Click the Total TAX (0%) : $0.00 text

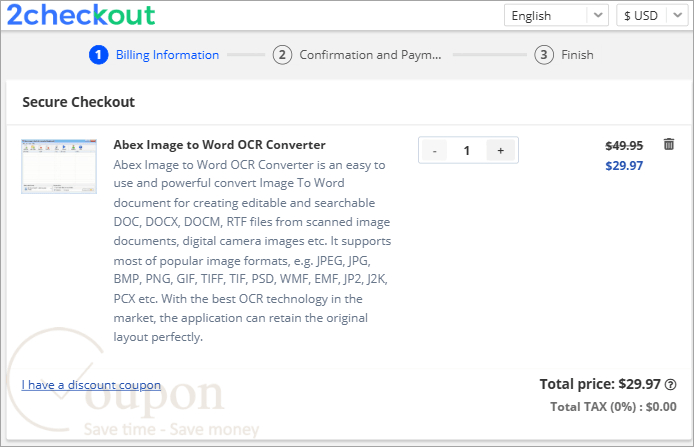tap(613, 407)
